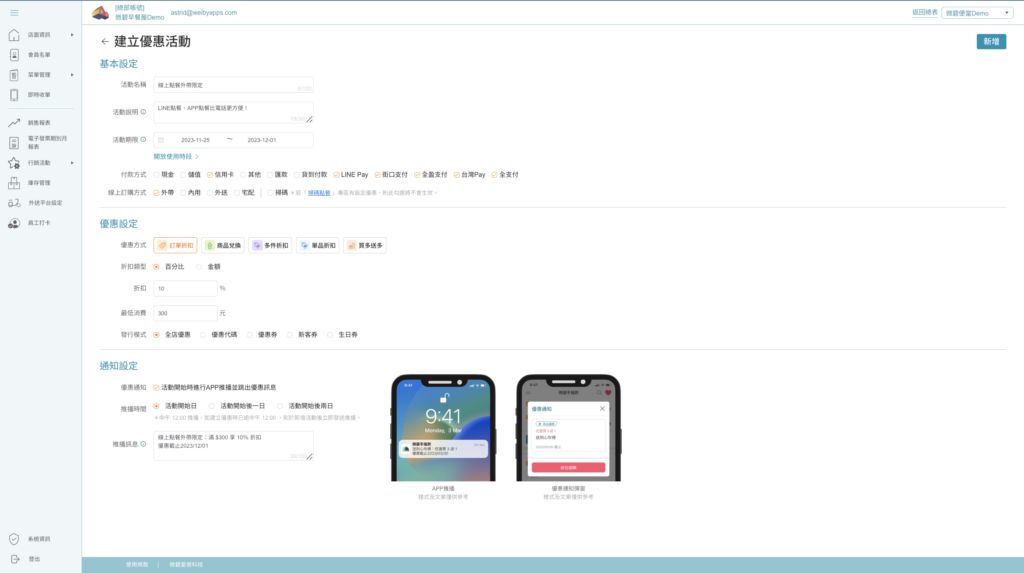Viewport: 1024px width, 573px height.
Task: Check the 掃碼 order method checkbox
Action: pyautogui.click(x=270, y=193)
